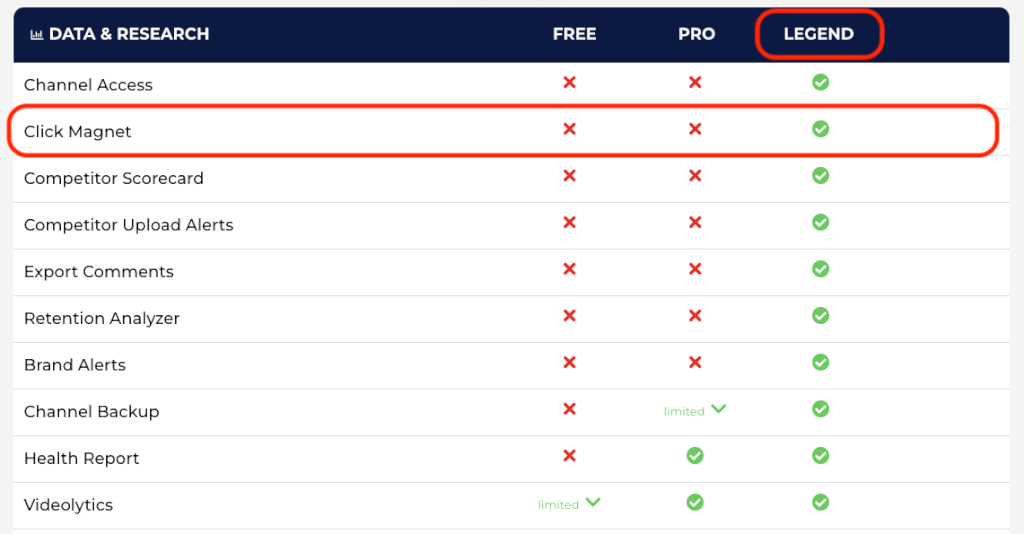
Task: Click the Data & Research section heading
Action: pyautogui.click(x=129, y=34)
